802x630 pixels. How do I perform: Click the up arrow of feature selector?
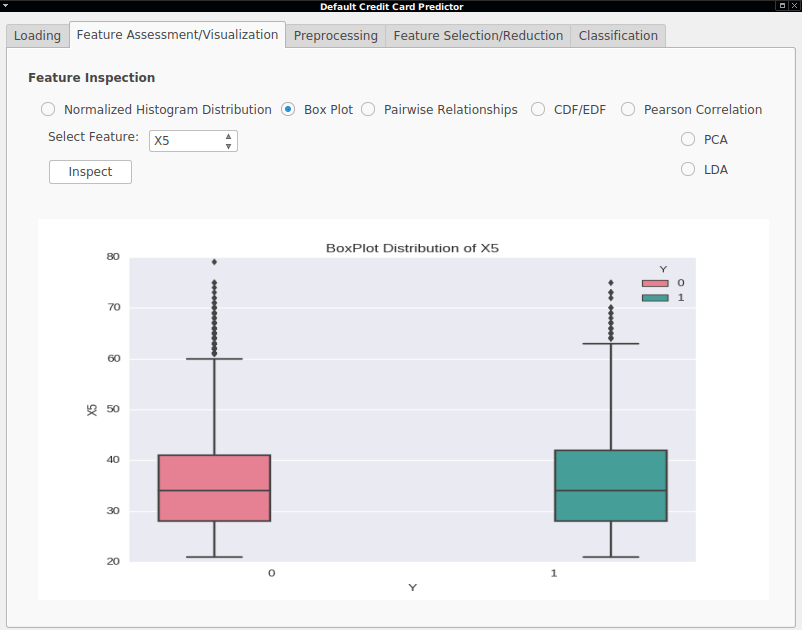228,136
